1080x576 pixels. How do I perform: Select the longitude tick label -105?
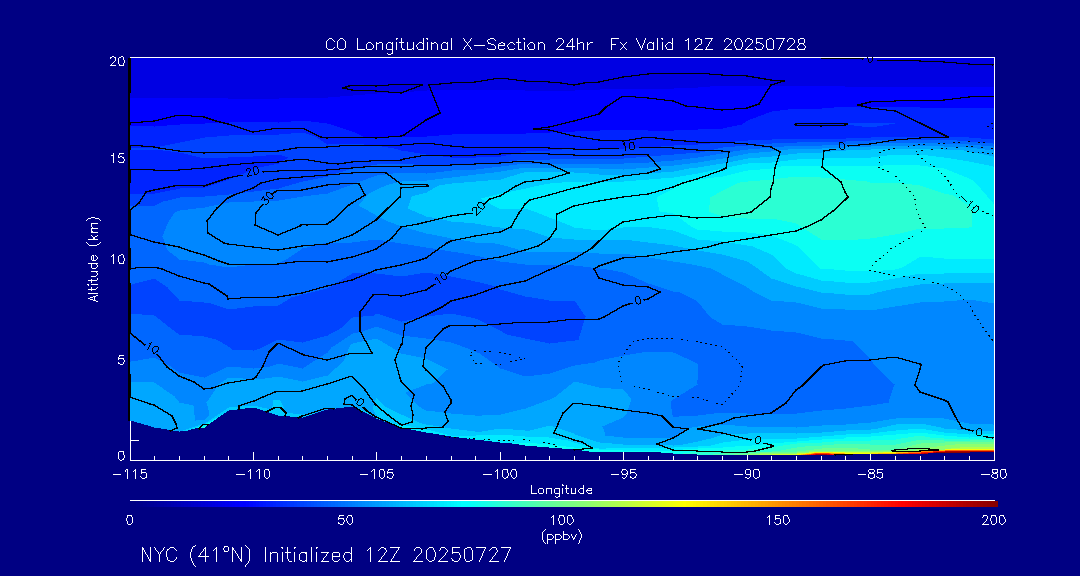pyautogui.click(x=376, y=475)
